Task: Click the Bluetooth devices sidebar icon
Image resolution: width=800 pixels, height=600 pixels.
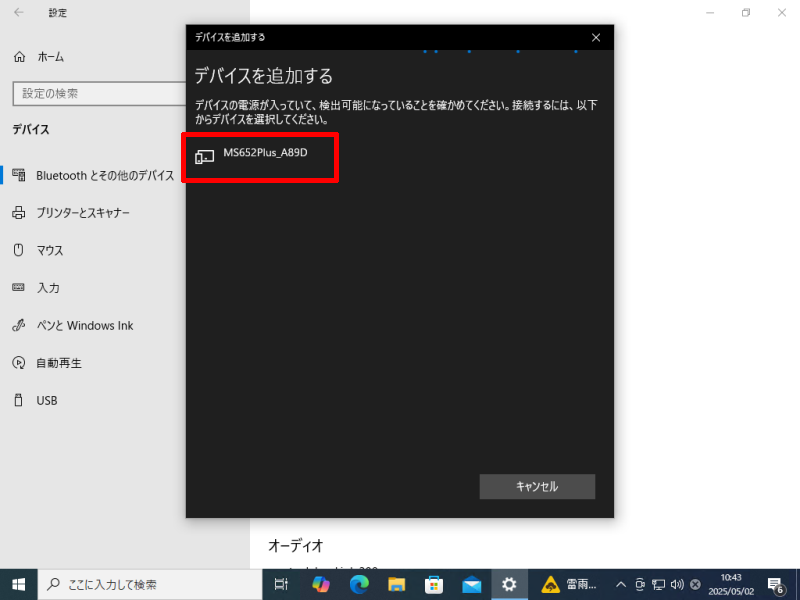Action: tap(19, 175)
